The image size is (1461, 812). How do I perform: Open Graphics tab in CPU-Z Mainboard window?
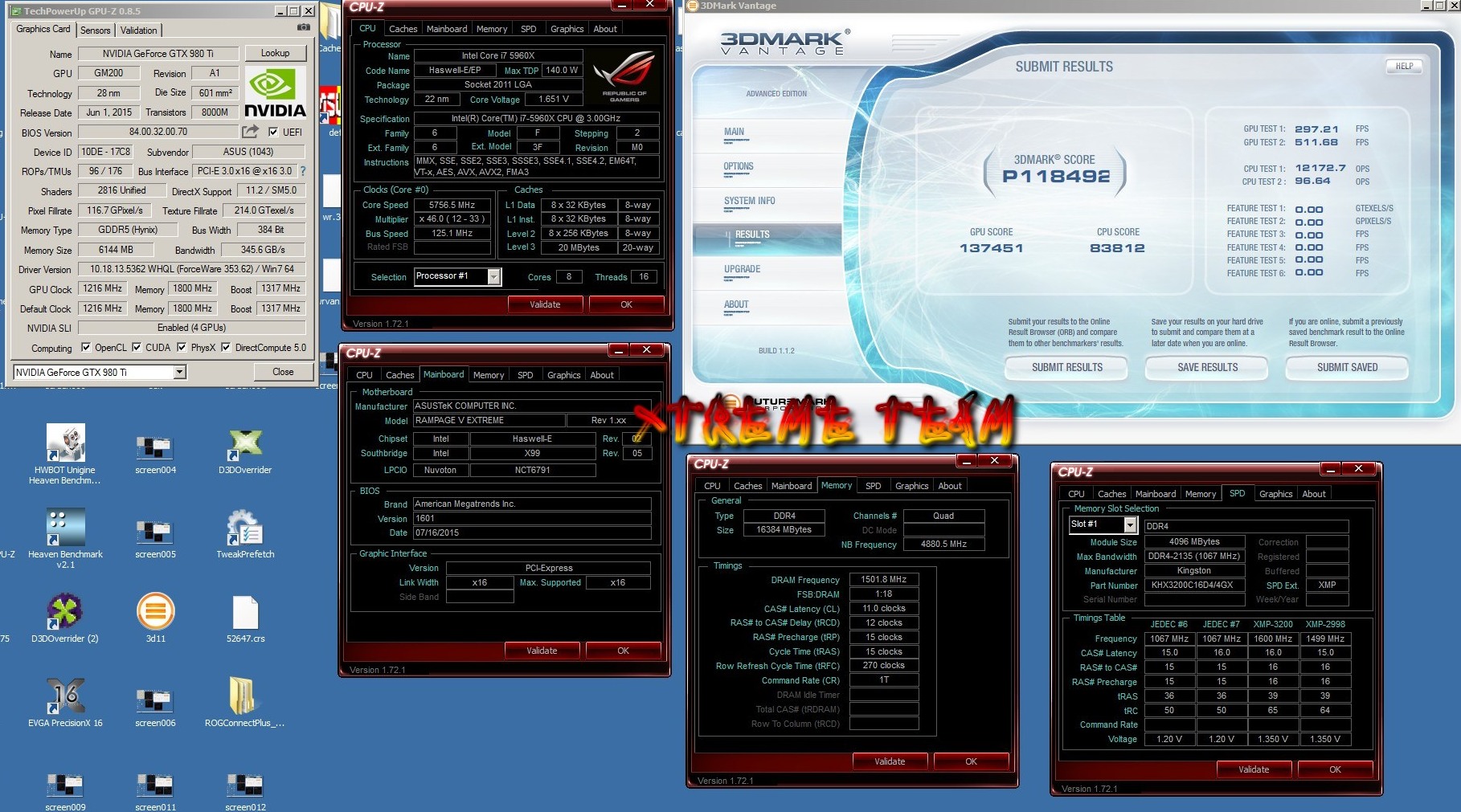[x=563, y=375]
